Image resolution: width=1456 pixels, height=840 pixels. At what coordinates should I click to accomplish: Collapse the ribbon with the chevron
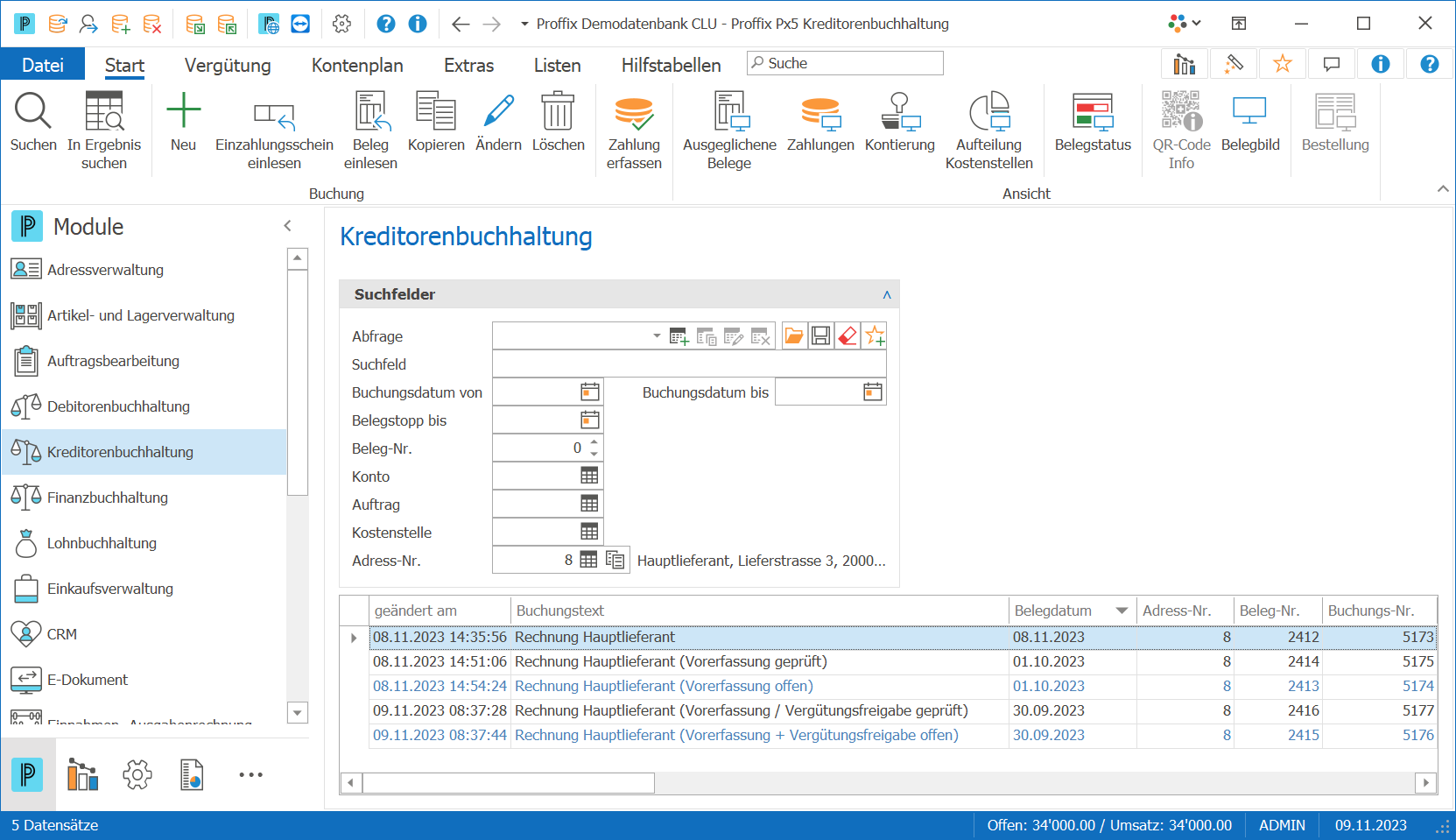tap(1443, 189)
